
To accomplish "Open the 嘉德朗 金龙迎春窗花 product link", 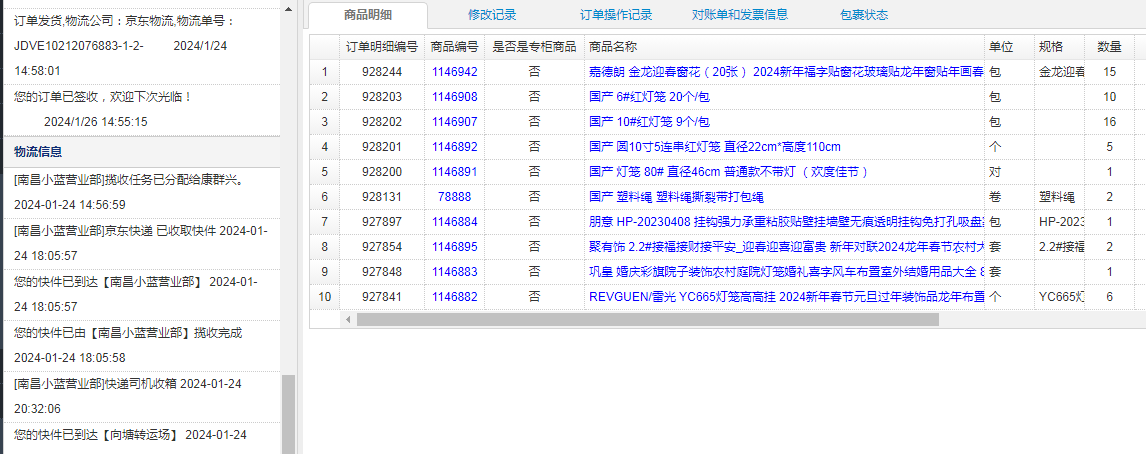I will 786,72.
